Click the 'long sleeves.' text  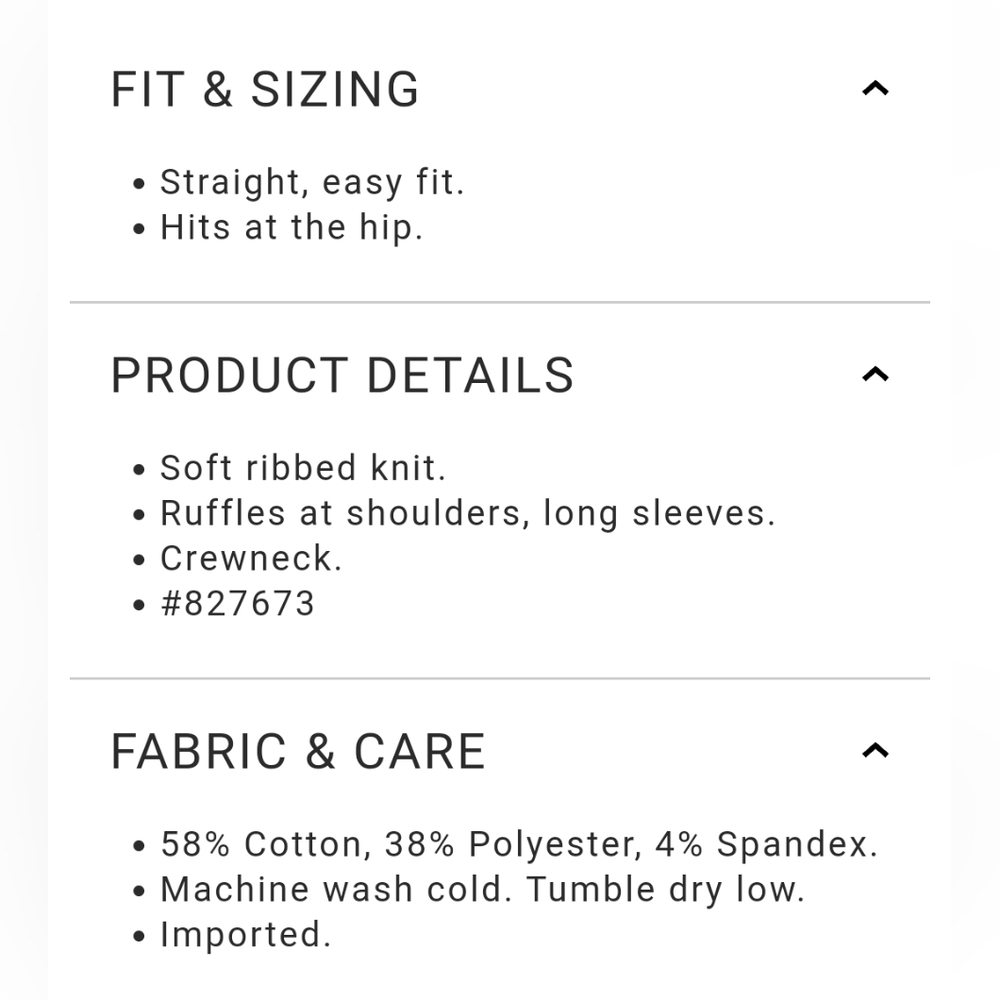click(659, 513)
